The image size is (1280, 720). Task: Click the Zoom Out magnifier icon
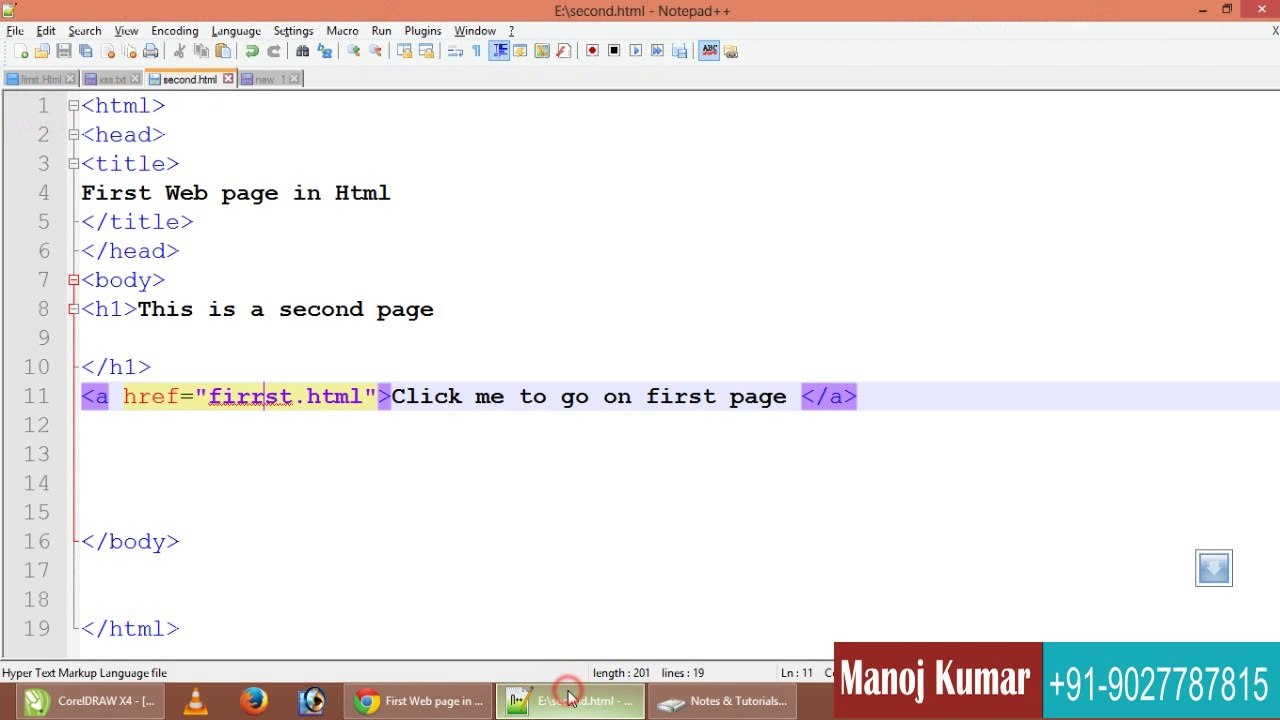click(x=376, y=51)
